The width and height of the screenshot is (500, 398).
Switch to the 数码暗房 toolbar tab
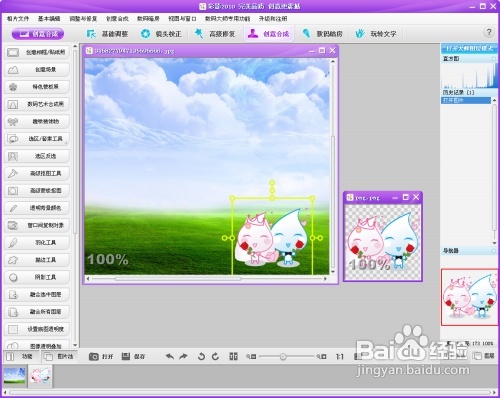coord(323,34)
